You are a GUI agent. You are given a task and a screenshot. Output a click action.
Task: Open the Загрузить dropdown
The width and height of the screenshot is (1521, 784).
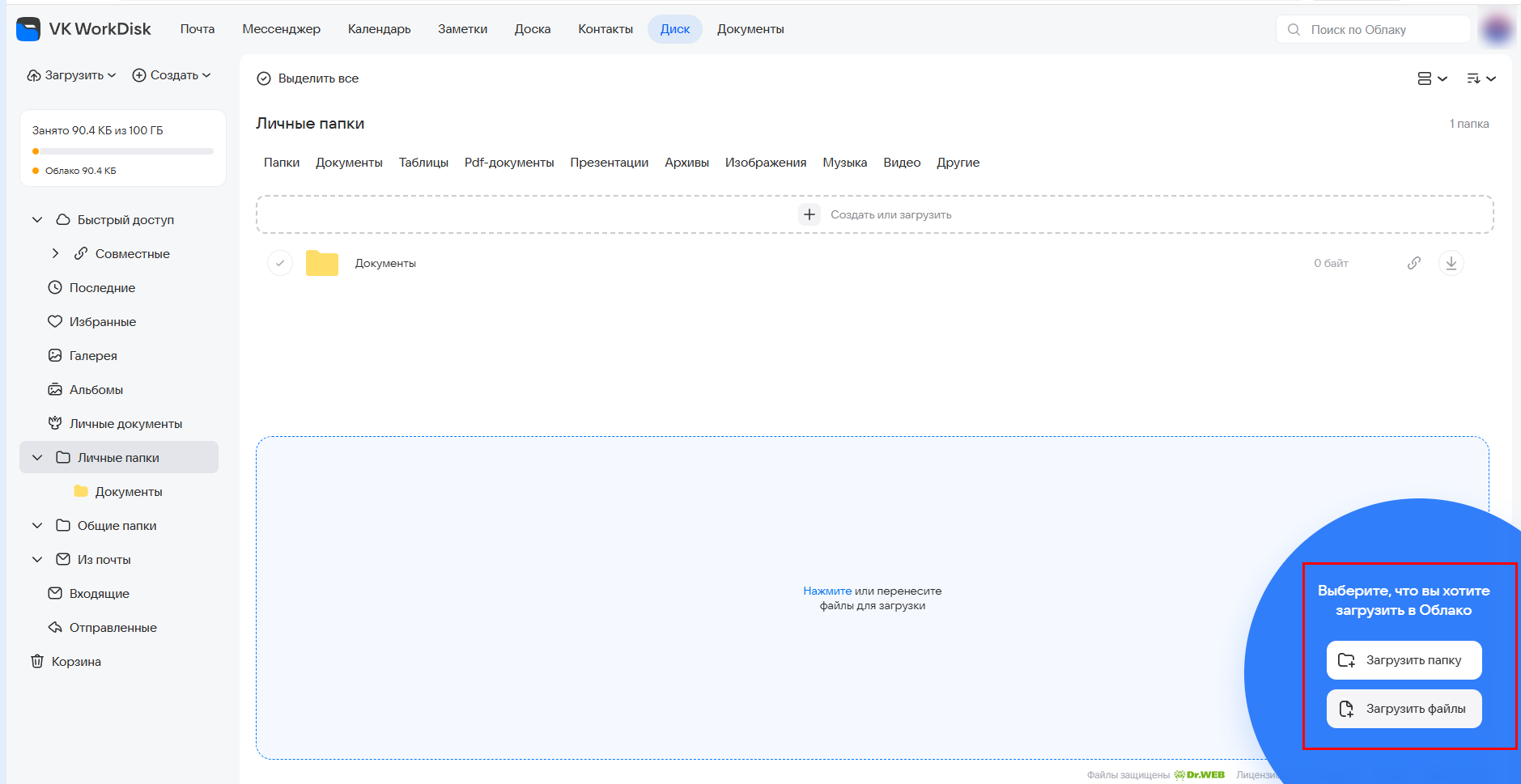pyautogui.click(x=72, y=75)
